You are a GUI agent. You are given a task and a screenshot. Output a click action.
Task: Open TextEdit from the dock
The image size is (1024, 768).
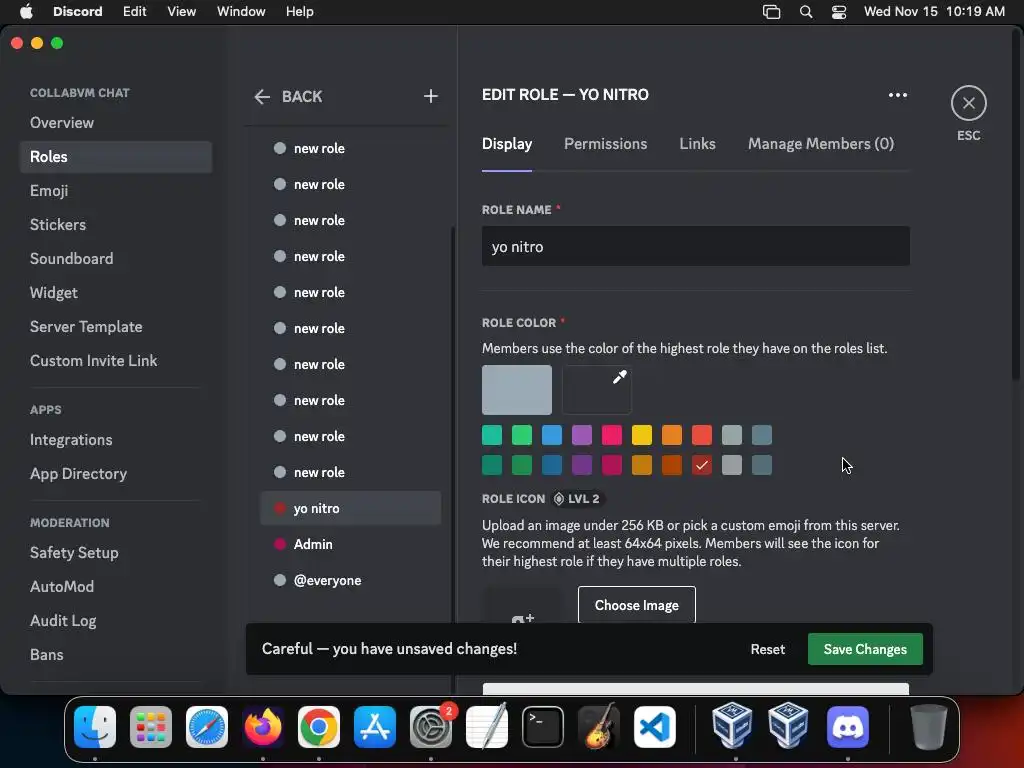click(487, 727)
